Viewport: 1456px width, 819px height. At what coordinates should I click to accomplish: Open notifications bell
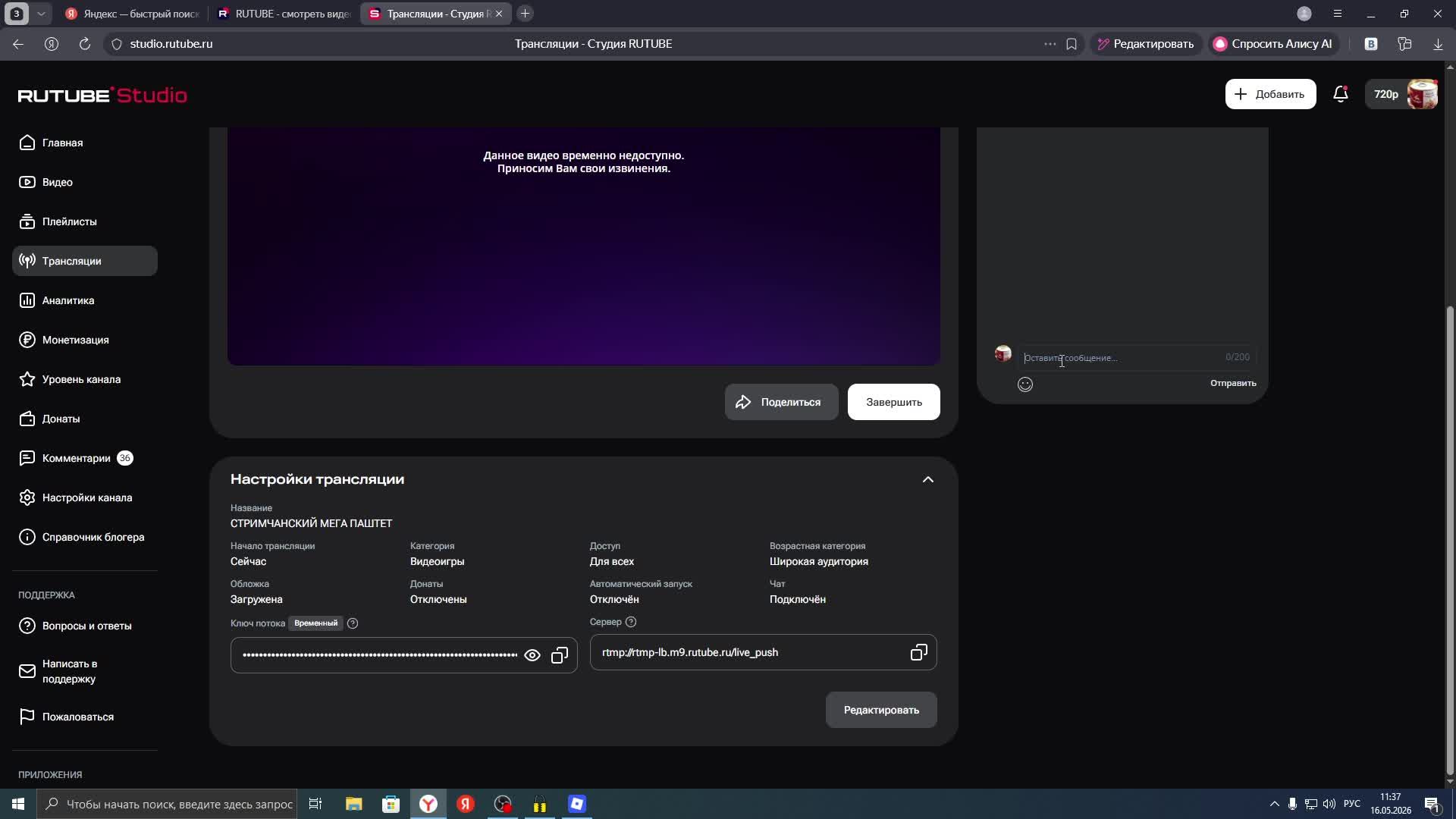(1341, 94)
